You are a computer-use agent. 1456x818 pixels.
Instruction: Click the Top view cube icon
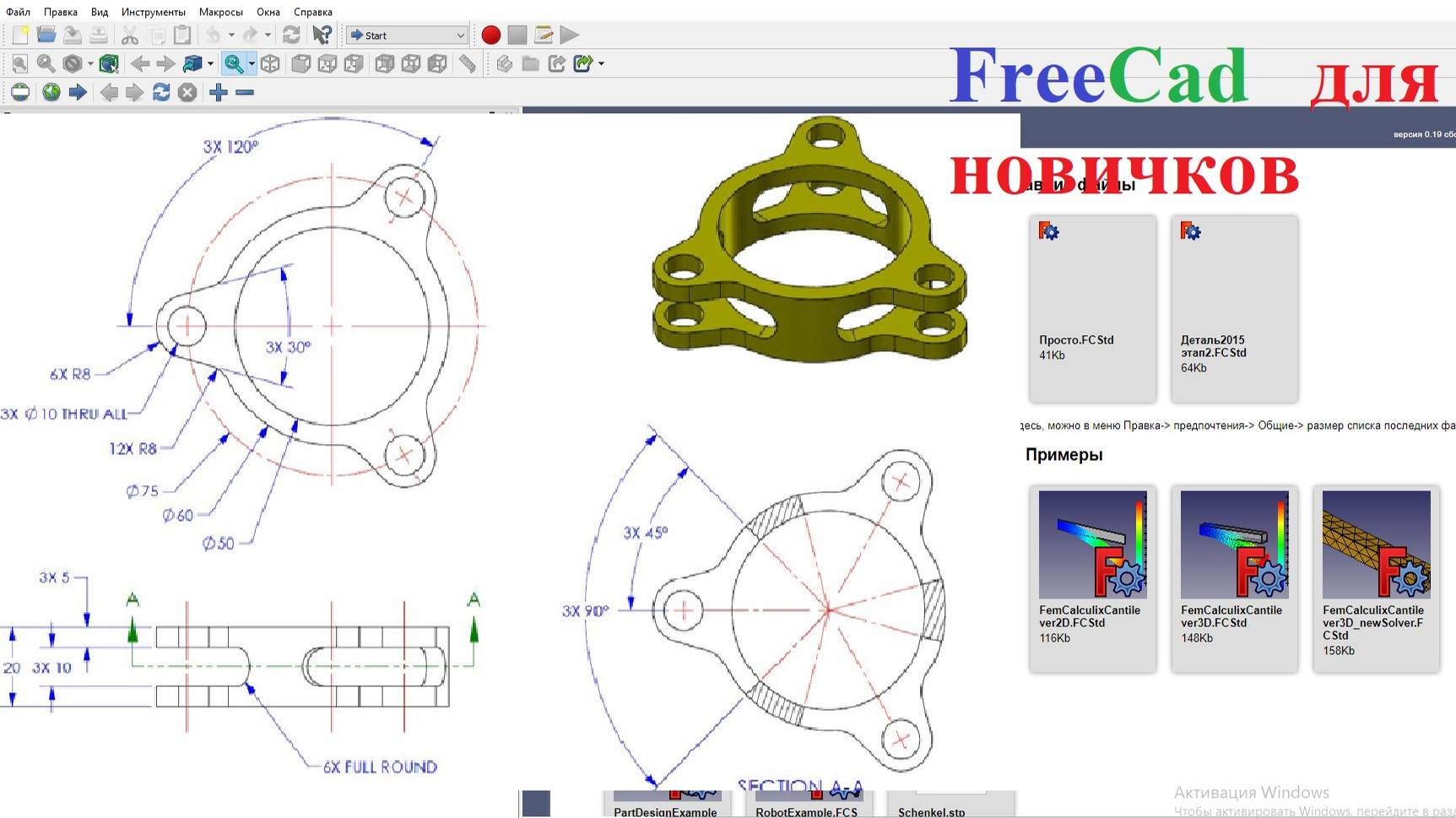point(327,64)
